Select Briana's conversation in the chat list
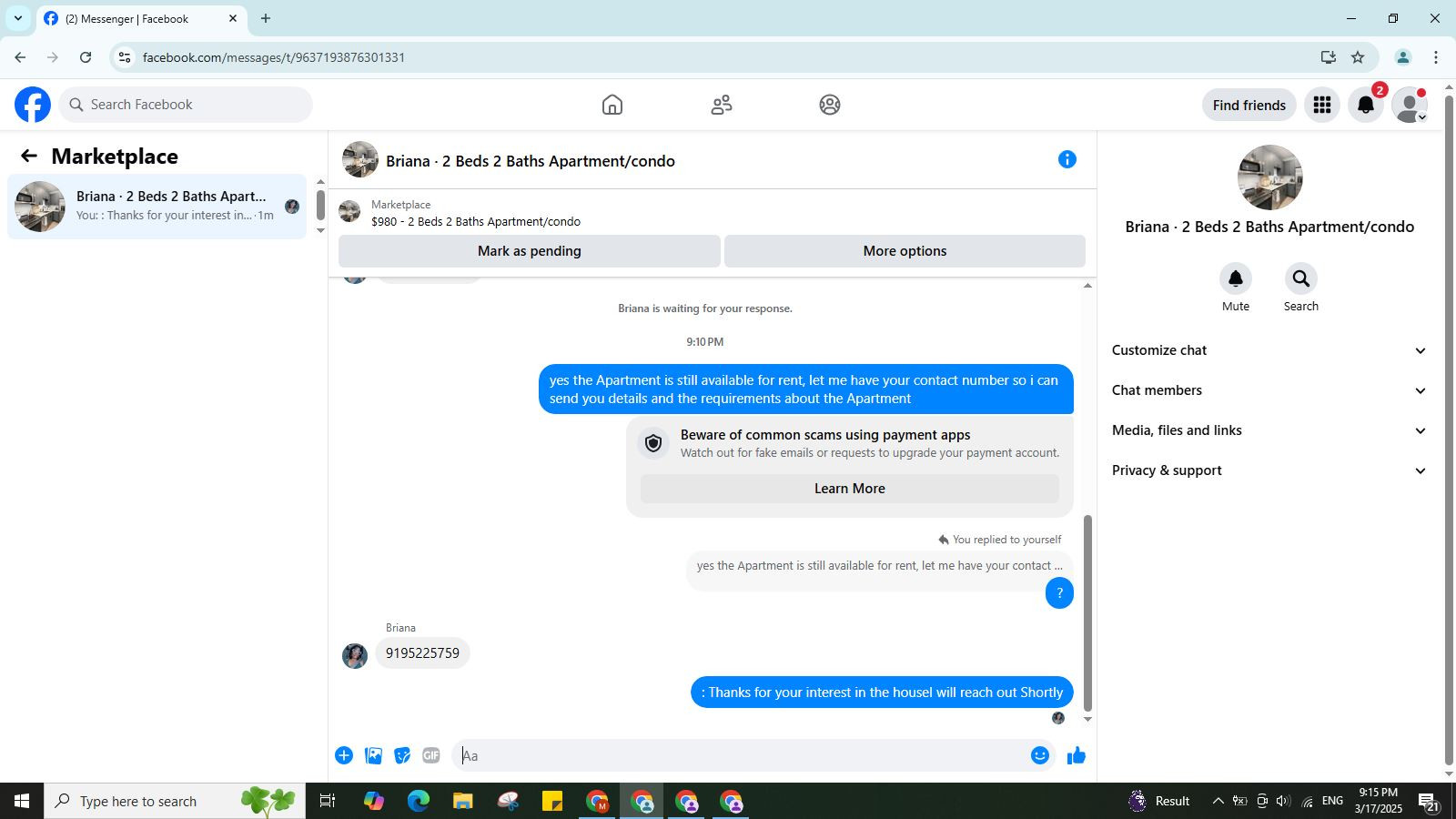 click(157, 207)
